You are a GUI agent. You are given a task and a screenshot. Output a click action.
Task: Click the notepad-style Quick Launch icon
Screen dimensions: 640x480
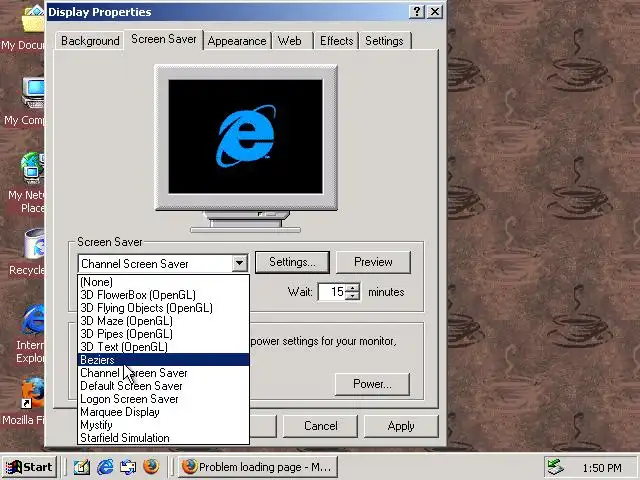[82, 466]
